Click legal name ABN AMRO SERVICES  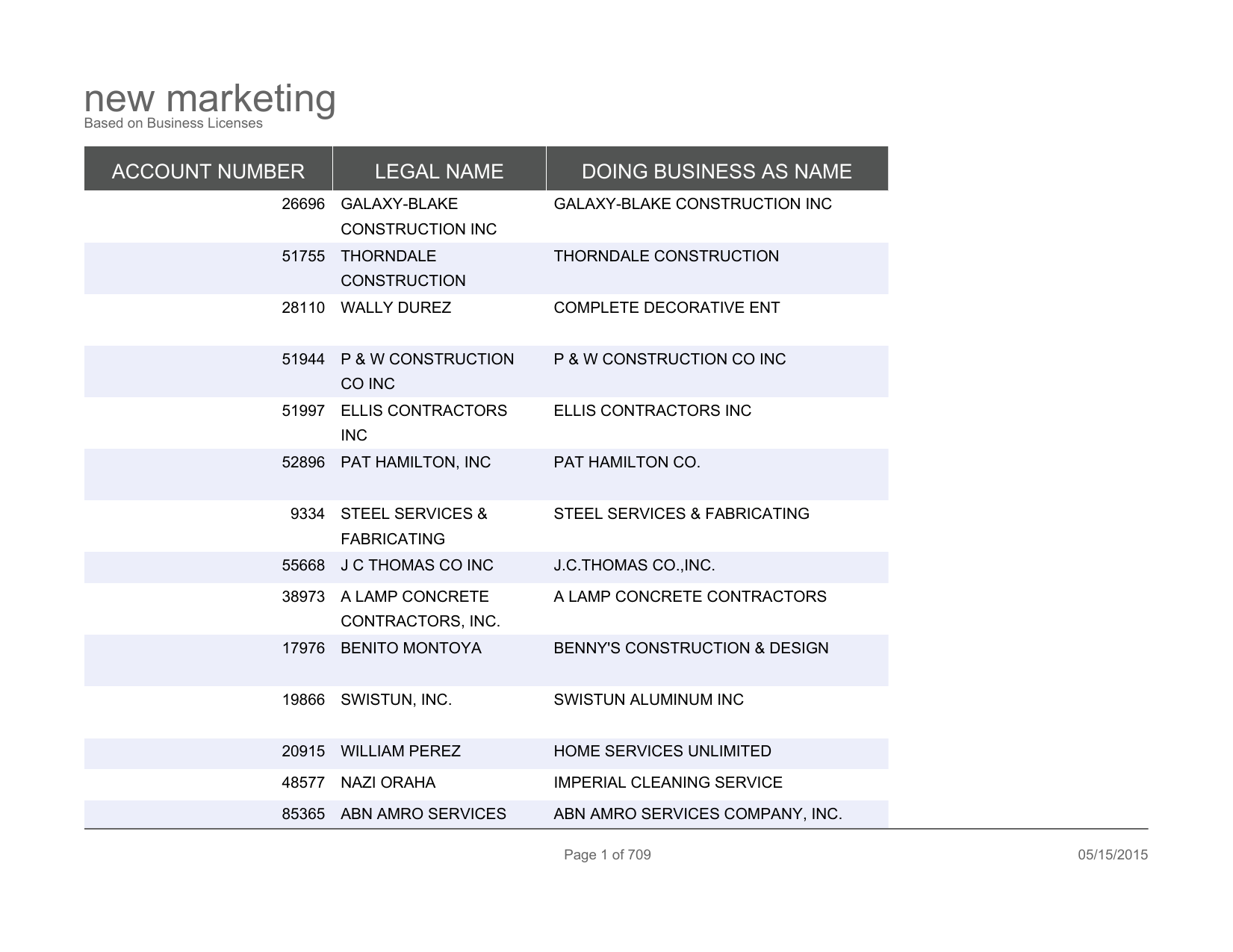pos(423,814)
